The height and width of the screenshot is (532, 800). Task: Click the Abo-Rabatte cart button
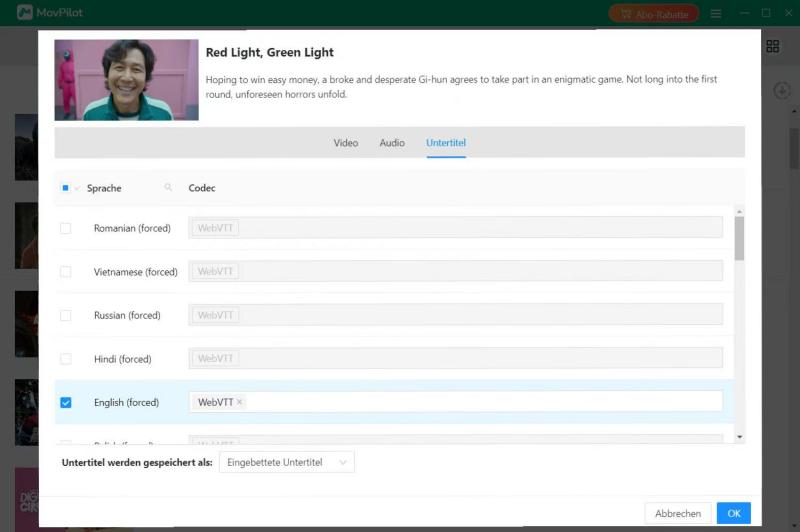point(654,14)
